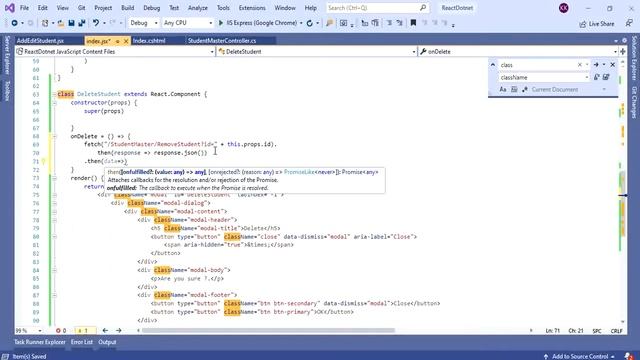Viewport: 640px width, 360px height.
Task: Click the Find in Files toolbar icon
Action: pyautogui.click(x=329, y=23)
